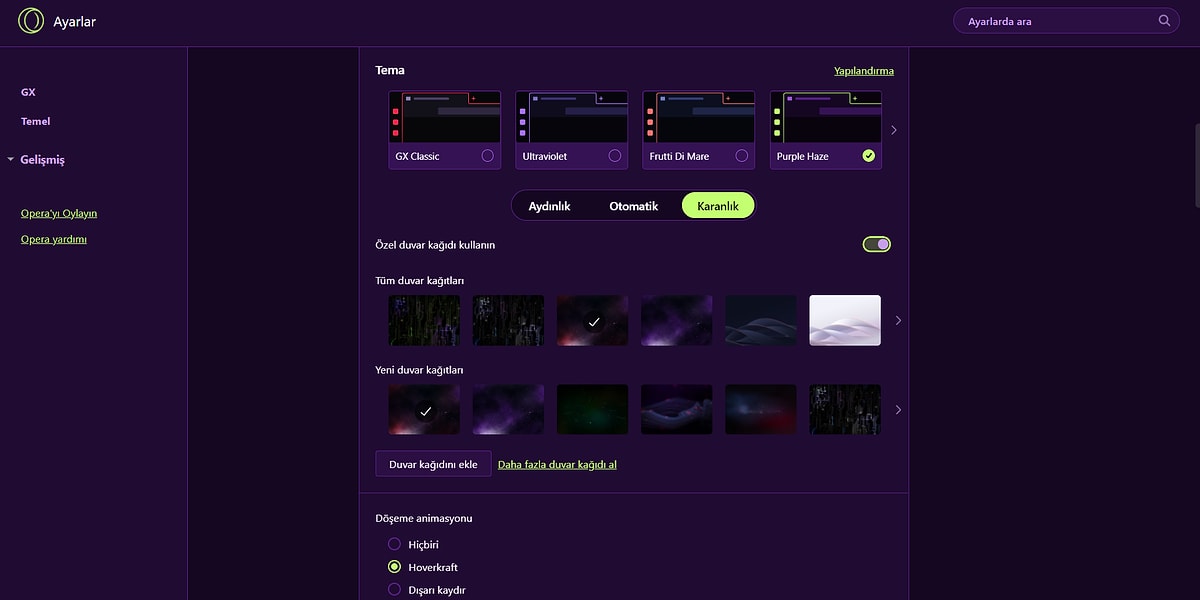Viewport: 1200px width, 600px height.
Task: Pick the green dark wallpaper in Yeni duvar kağıtları
Action: point(592,410)
